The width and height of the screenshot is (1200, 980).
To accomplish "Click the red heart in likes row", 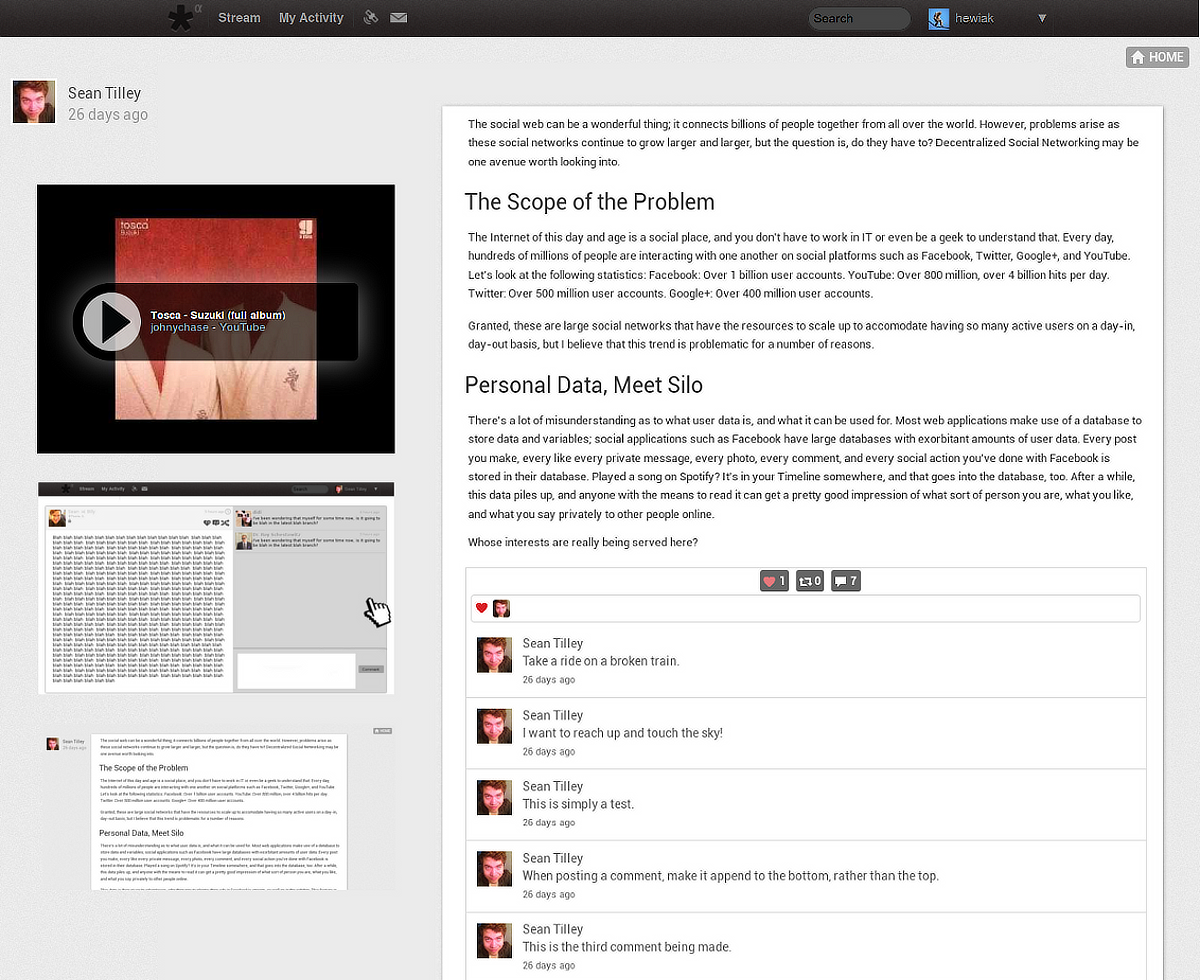I will click(482, 608).
